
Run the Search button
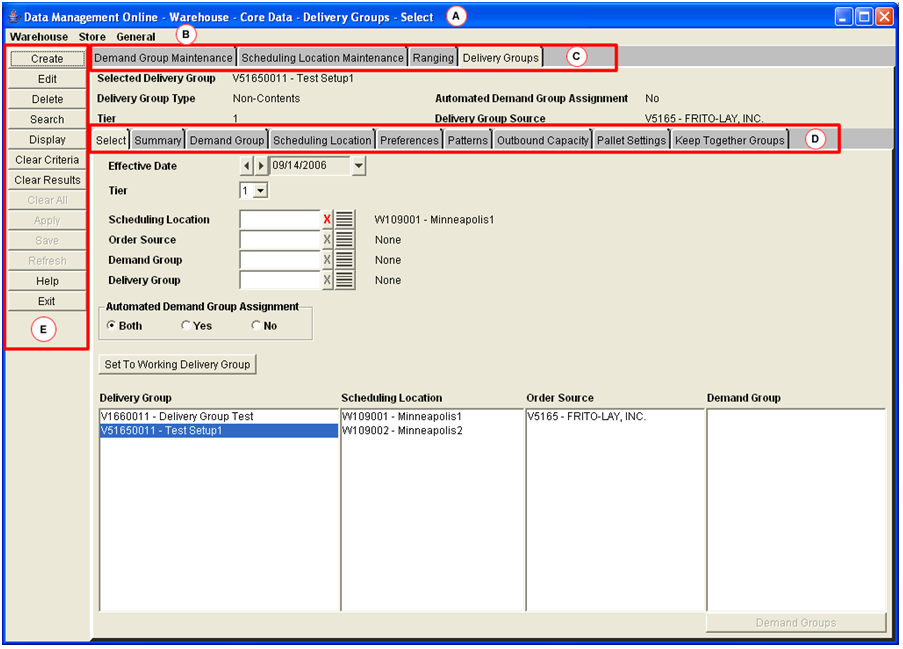pyautogui.click(x=47, y=119)
